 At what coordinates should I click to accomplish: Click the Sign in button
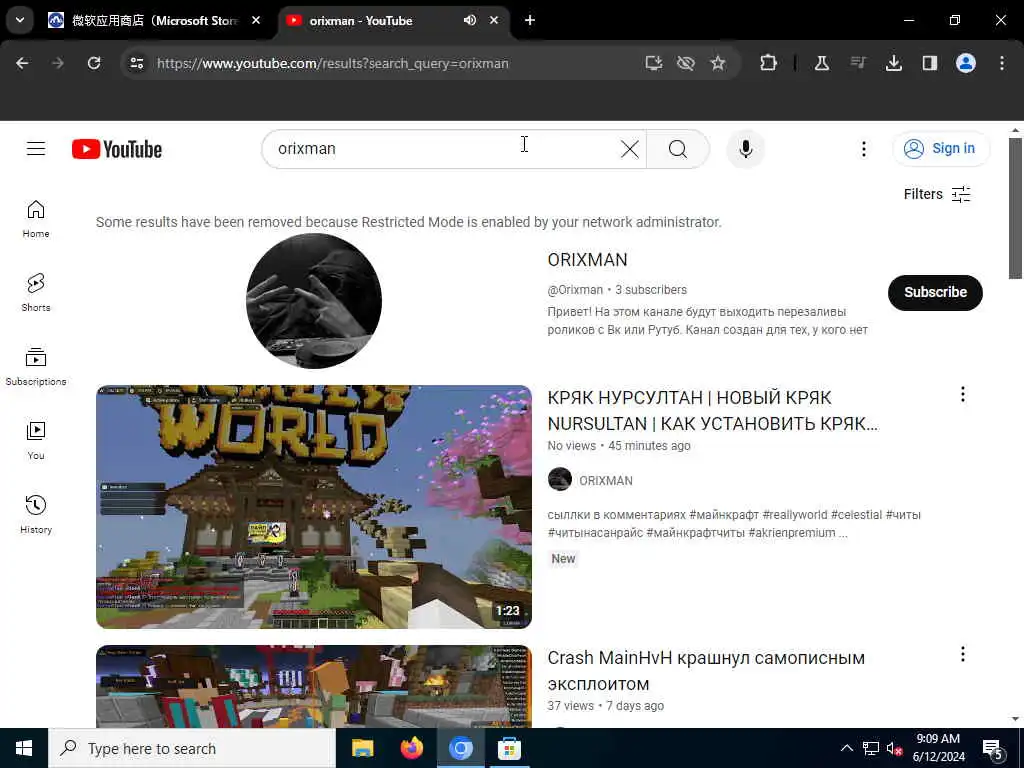pyautogui.click(x=940, y=148)
